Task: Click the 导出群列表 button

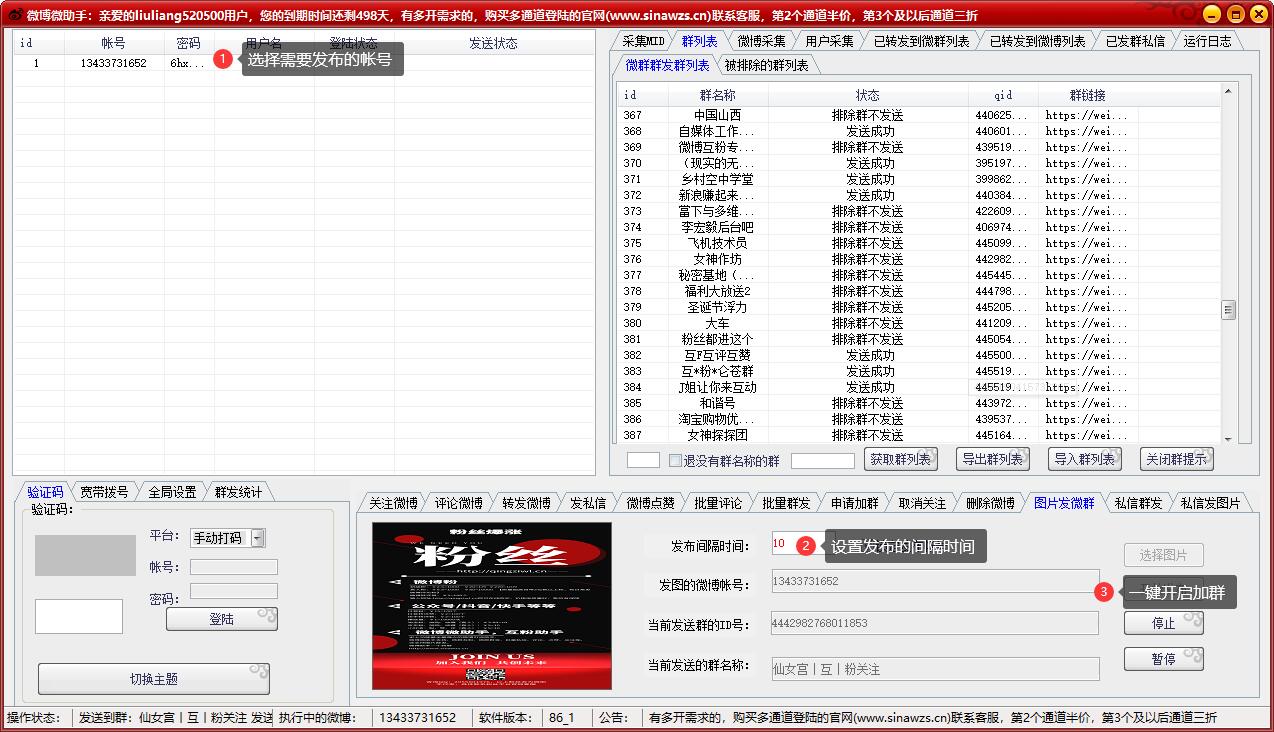Action: (992, 459)
